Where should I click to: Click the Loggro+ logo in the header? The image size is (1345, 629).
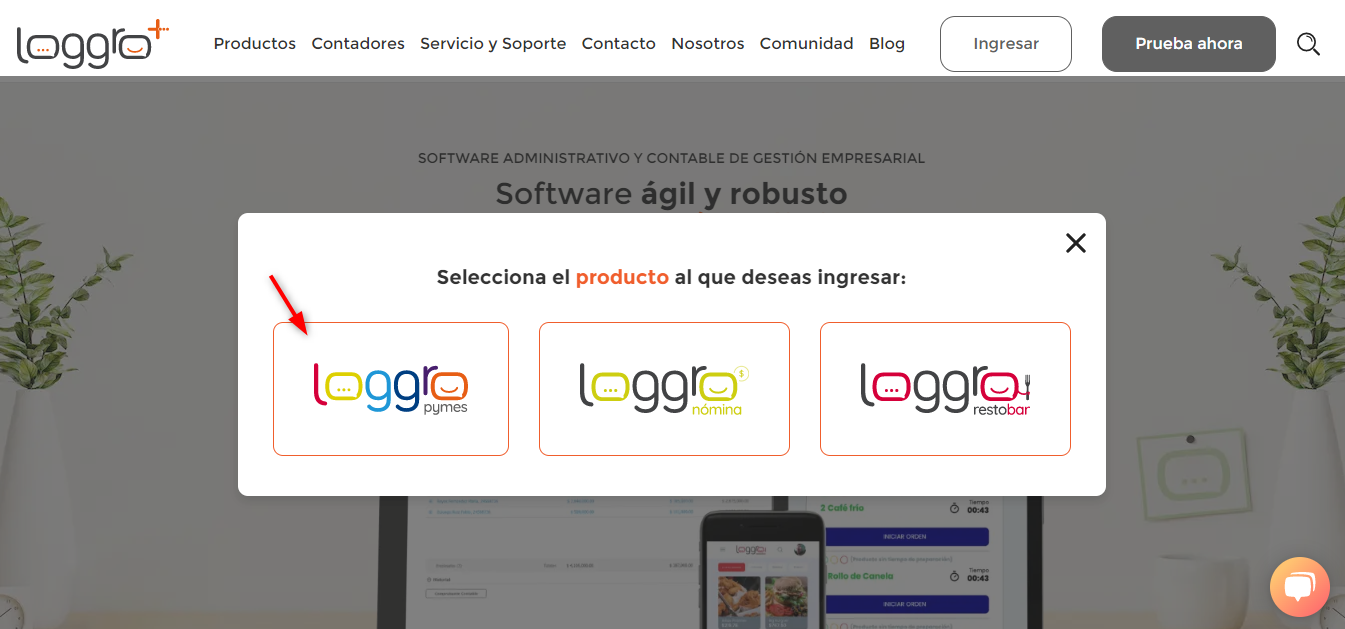coord(93,42)
